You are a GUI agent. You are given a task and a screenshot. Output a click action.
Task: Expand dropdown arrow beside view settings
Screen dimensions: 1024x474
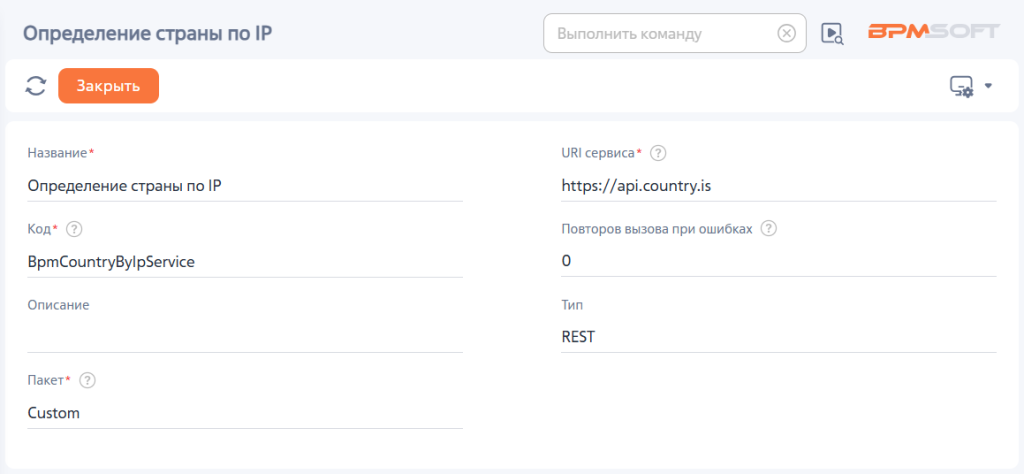(x=988, y=86)
